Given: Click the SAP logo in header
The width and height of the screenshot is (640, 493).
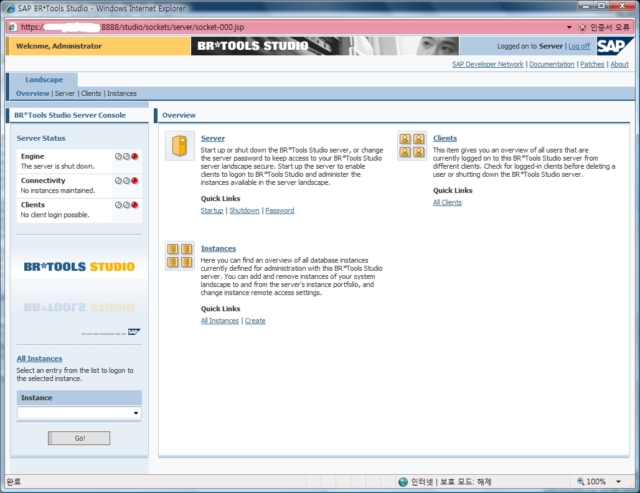Looking at the screenshot, I should [x=614, y=46].
